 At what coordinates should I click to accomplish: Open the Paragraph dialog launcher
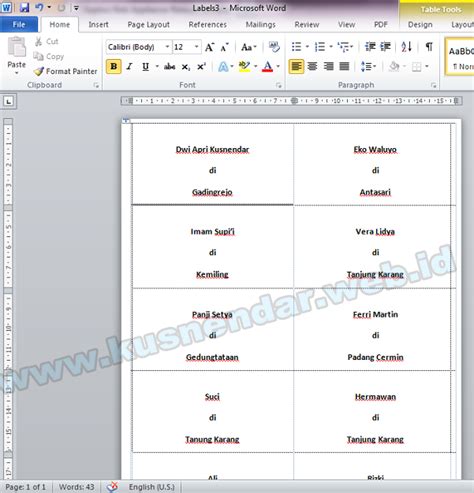pyautogui.click(x=433, y=85)
